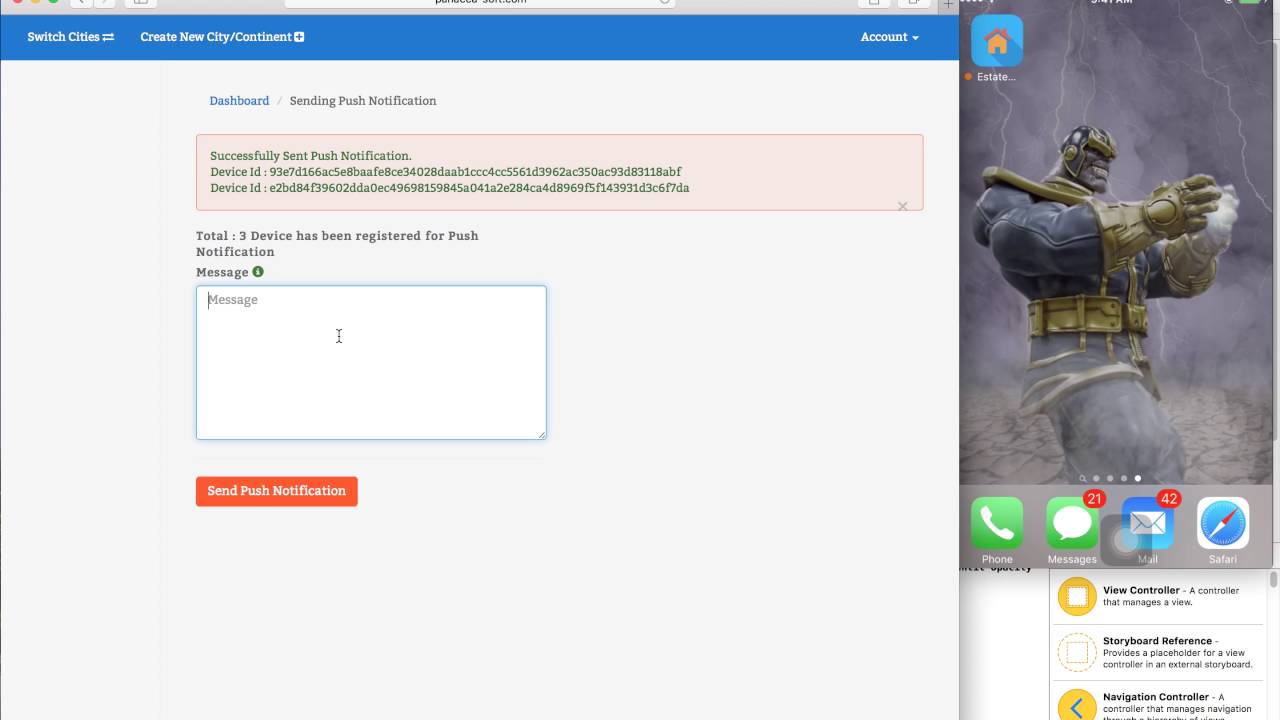Image resolution: width=1280 pixels, height=720 pixels.
Task: Open Switch Cities in the navbar
Action: coord(71,37)
